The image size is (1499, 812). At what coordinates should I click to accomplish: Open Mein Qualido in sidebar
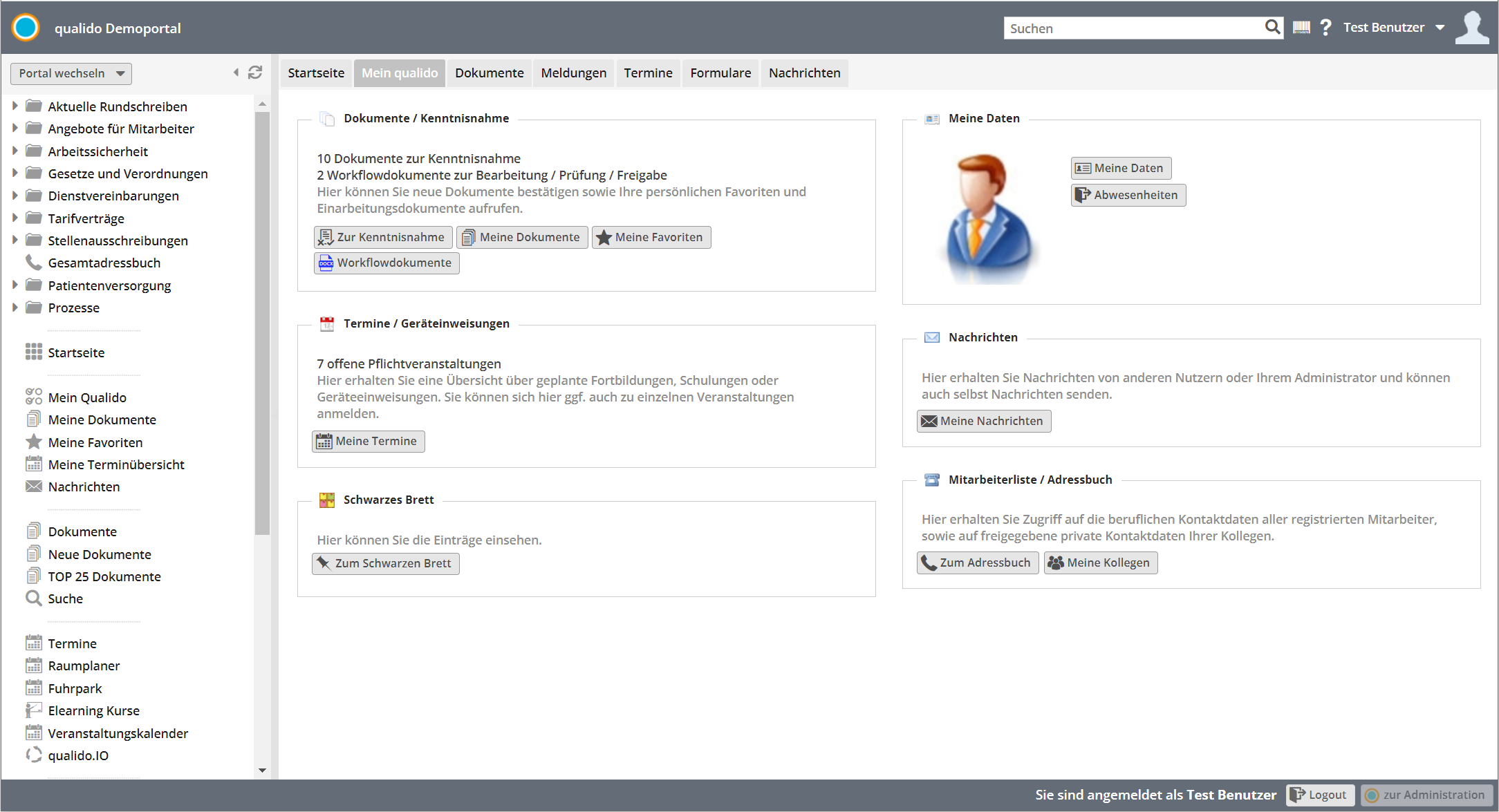pos(87,397)
